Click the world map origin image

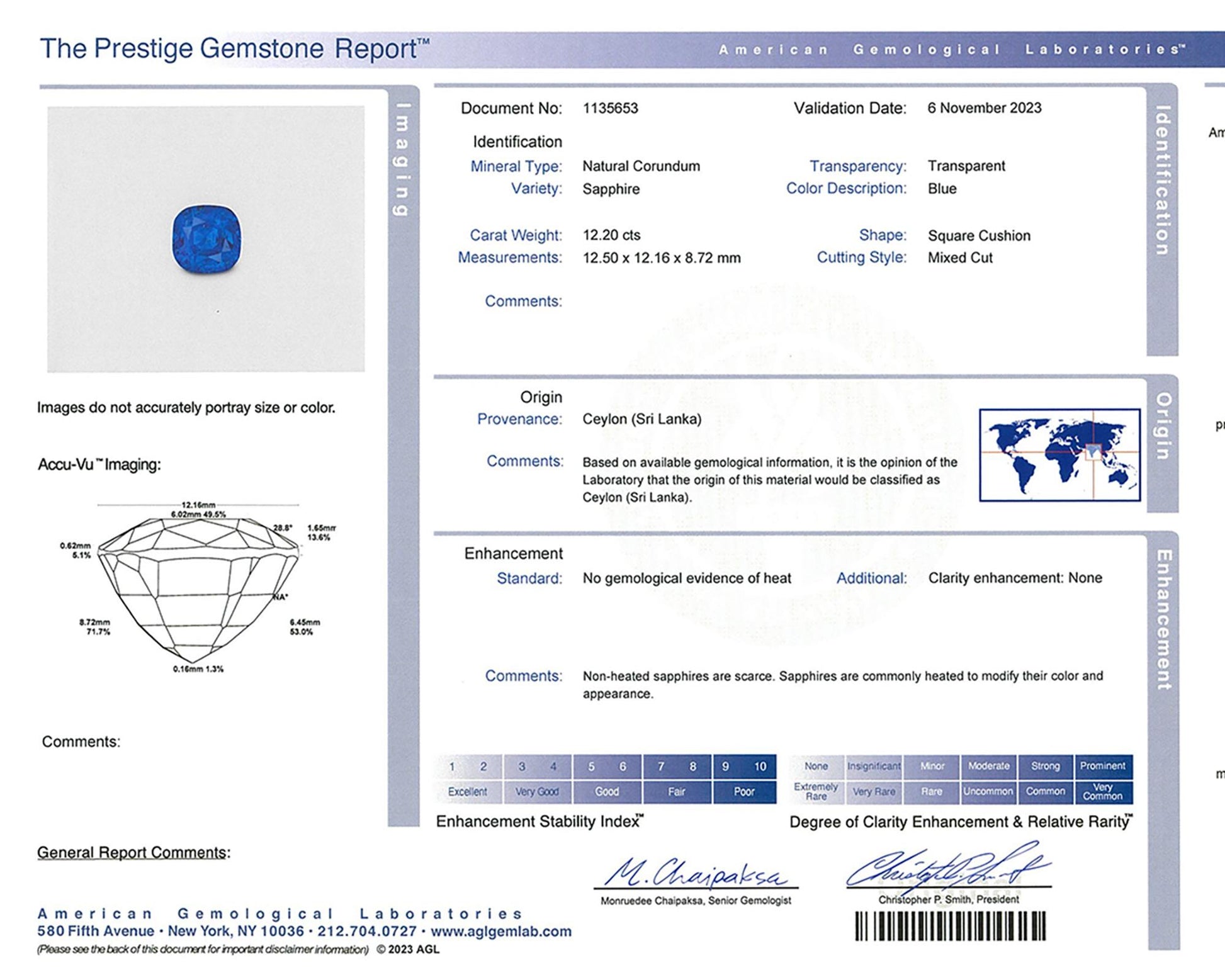coord(1059,454)
